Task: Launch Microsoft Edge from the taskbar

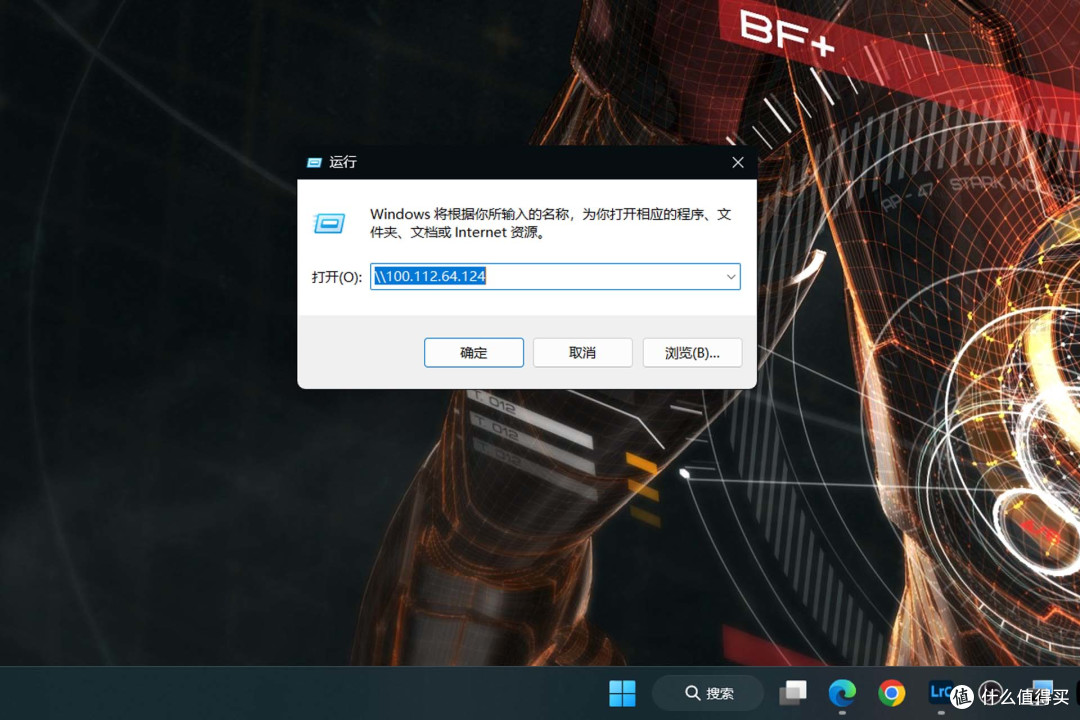Action: pos(842,693)
